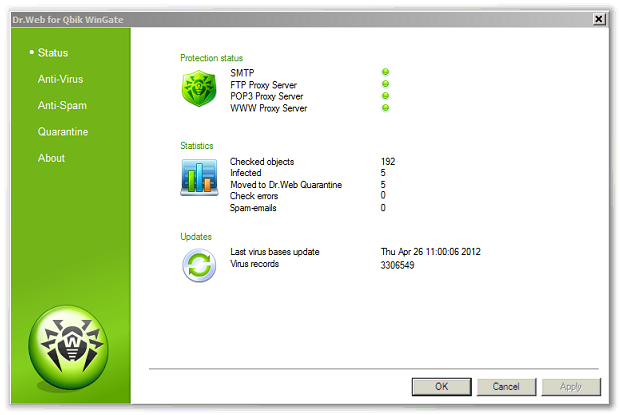Viewport: 620px width, 415px height.
Task: Open the About page
Action: (x=51, y=158)
